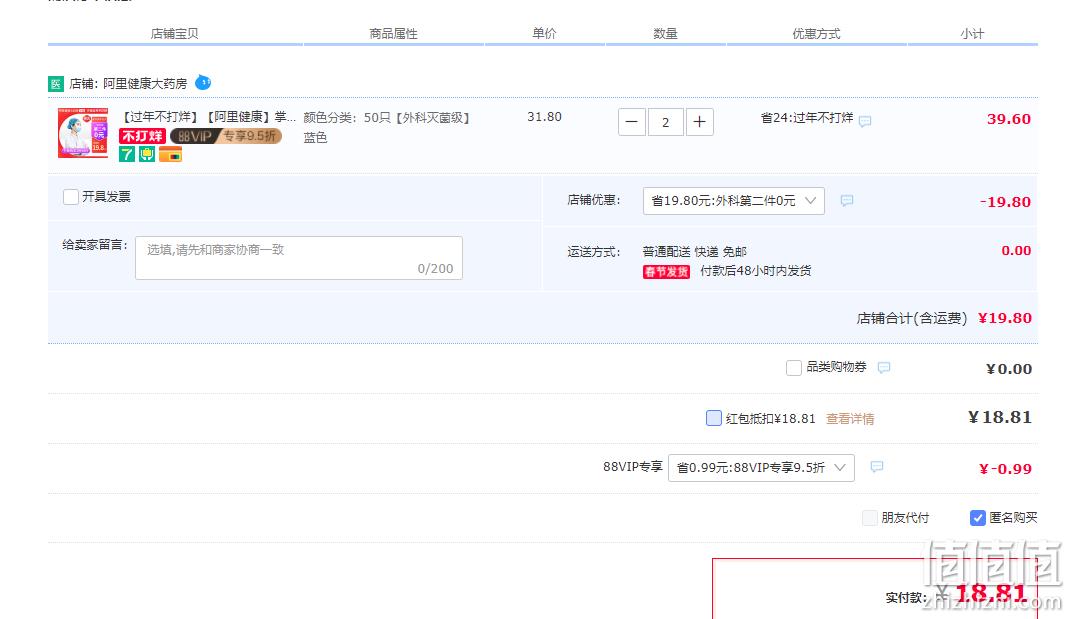Click the comment icon next to store discount dropdown
This screenshot has height=619, width=1071.
point(846,200)
